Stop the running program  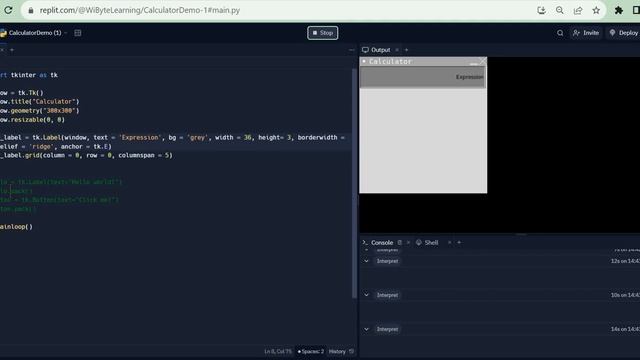click(x=322, y=33)
